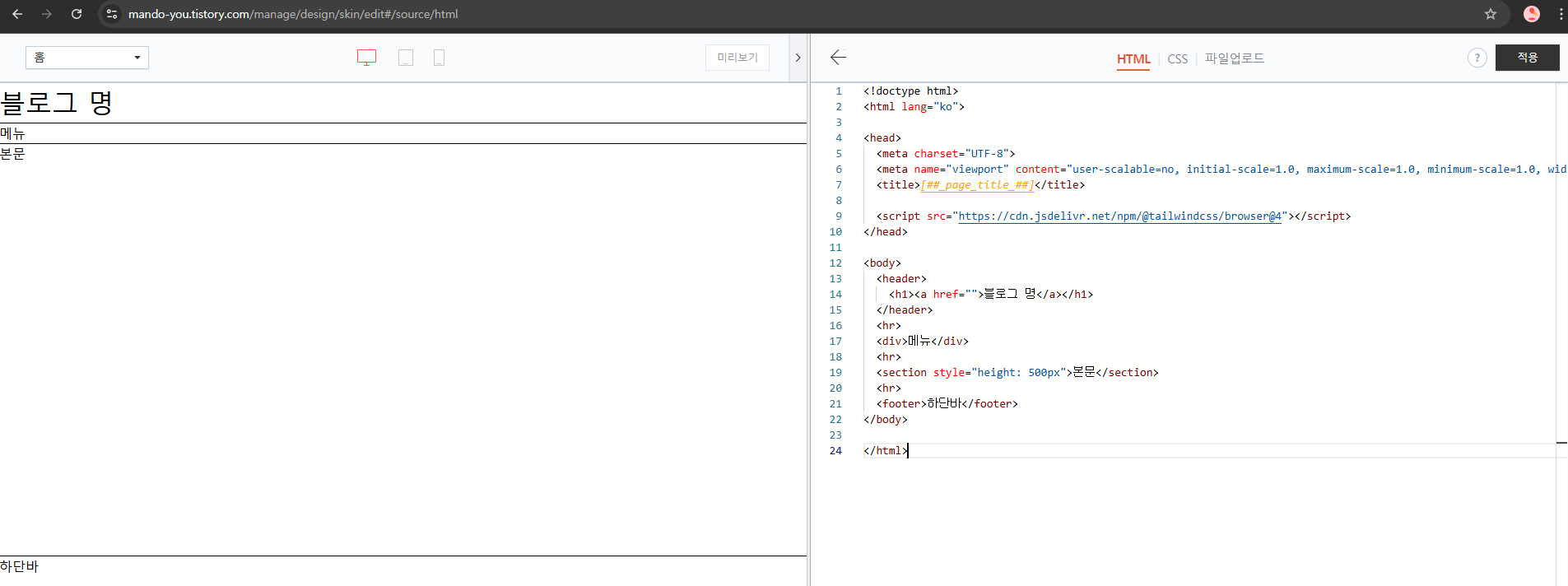Click the 블로그 명 heading link in preview
Image resolution: width=1568 pixels, height=586 pixels.
pos(56,103)
